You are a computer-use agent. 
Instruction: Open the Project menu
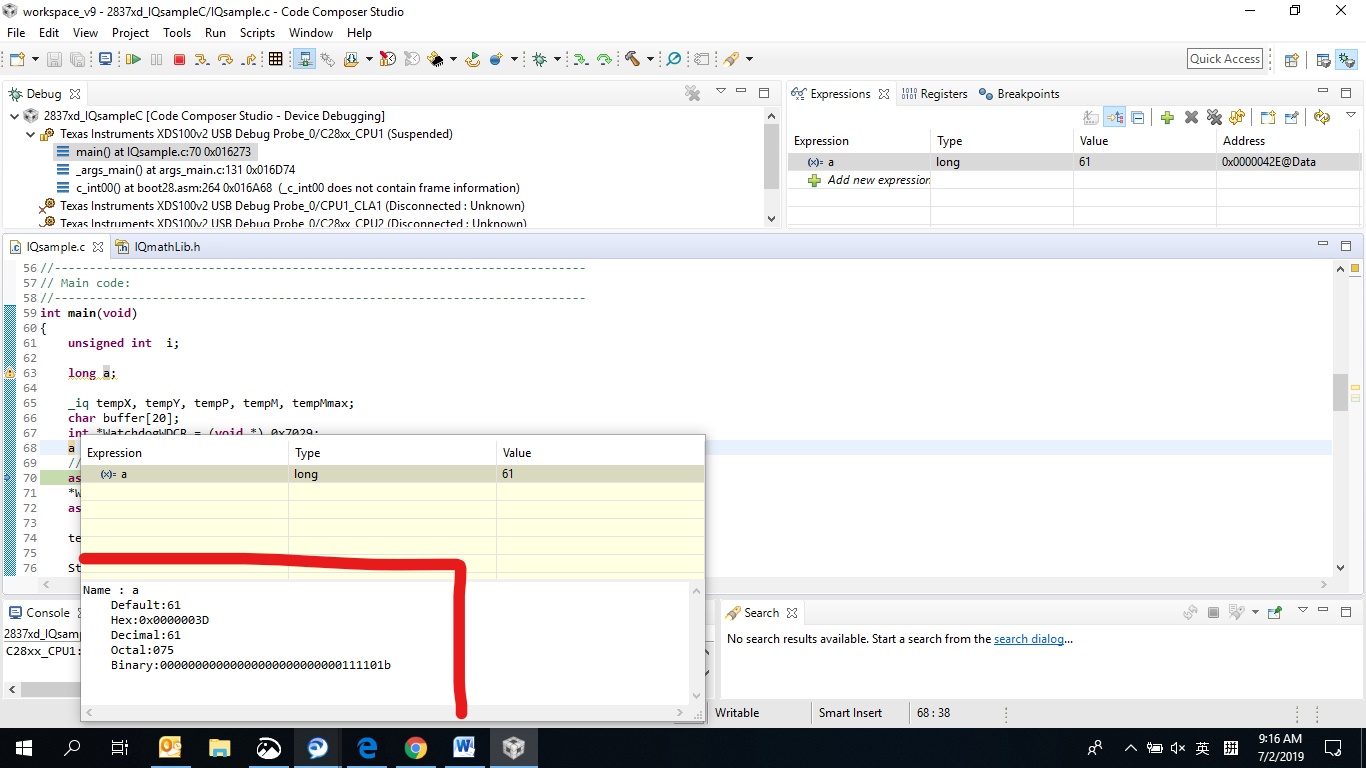tap(130, 33)
